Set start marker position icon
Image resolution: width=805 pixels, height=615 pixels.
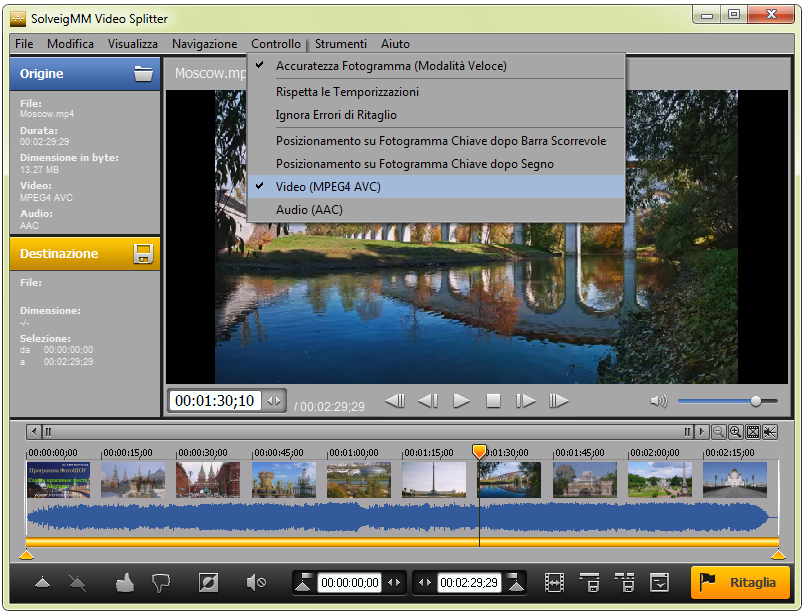click(303, 583)
